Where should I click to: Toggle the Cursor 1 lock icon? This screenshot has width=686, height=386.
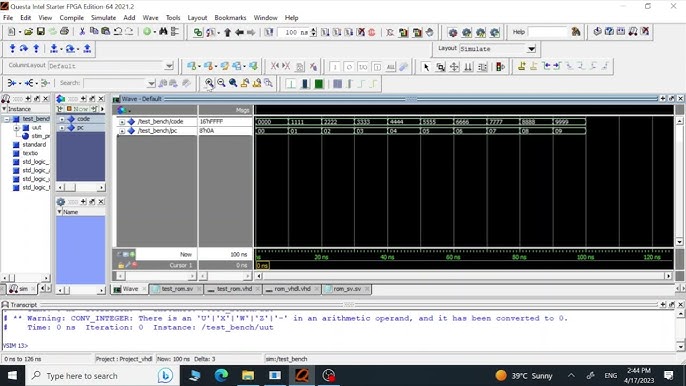click(x=121, y=265)
